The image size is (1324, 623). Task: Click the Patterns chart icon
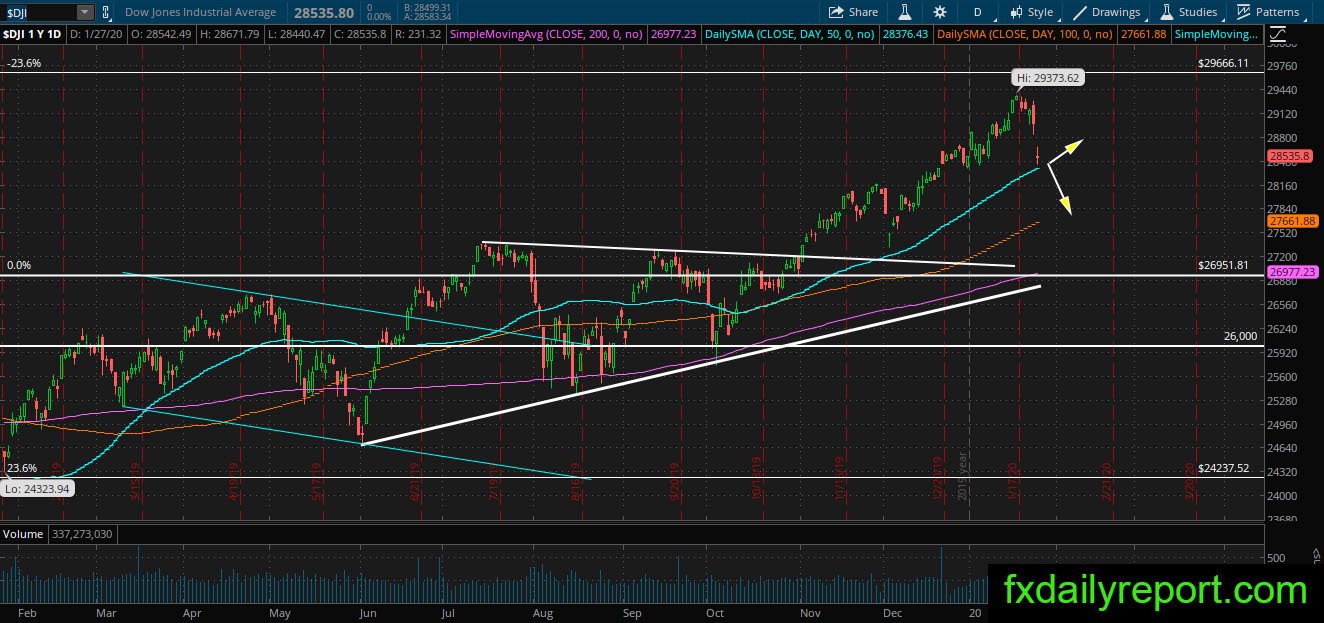coord(1243,12)
